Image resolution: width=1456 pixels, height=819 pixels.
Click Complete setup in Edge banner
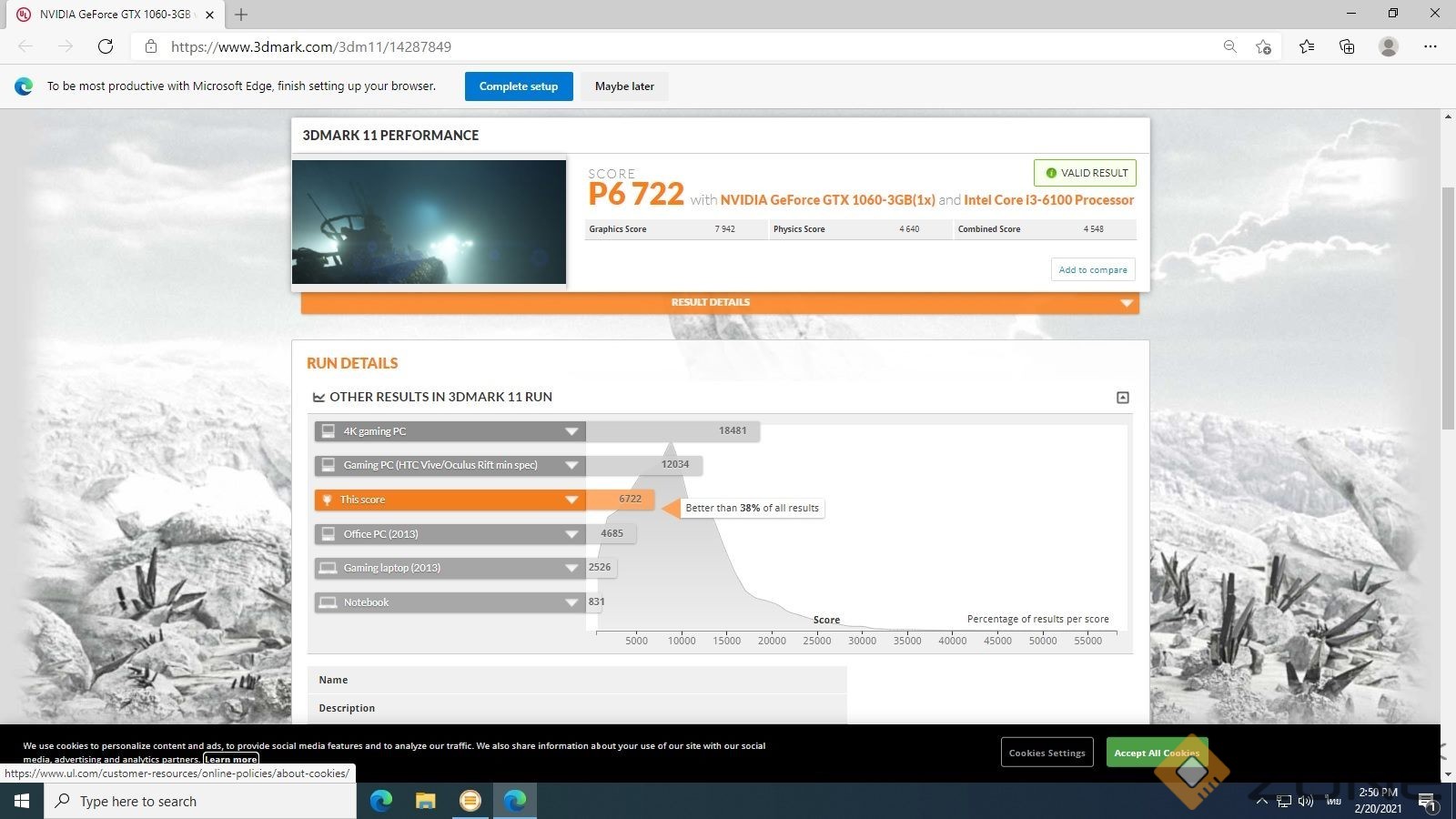519,86
